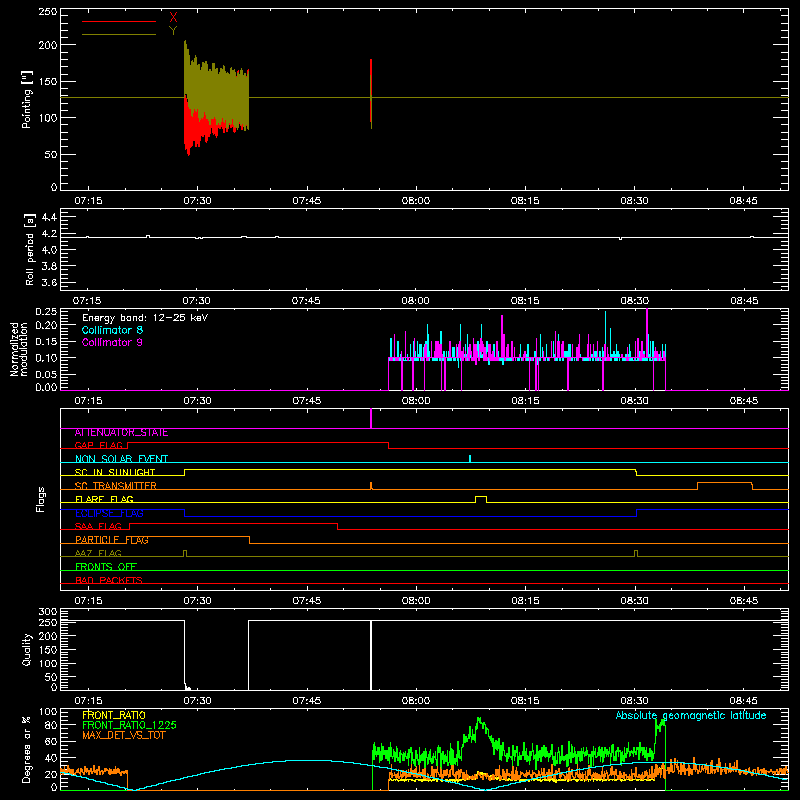Select the red "X" legend label
This screenshot has width=800, height=800.
pyautogui.click(x=173, y=18)
